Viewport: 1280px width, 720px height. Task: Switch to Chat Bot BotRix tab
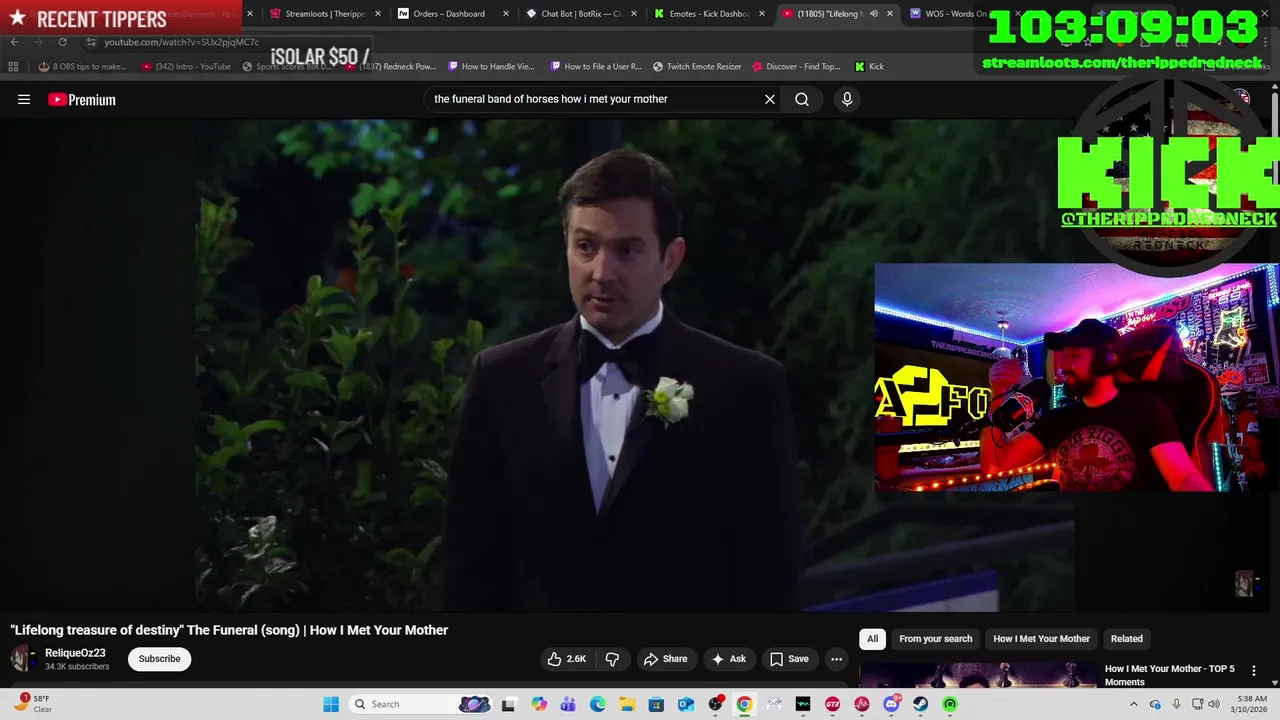pyautogui.click(x=582, y=14)
